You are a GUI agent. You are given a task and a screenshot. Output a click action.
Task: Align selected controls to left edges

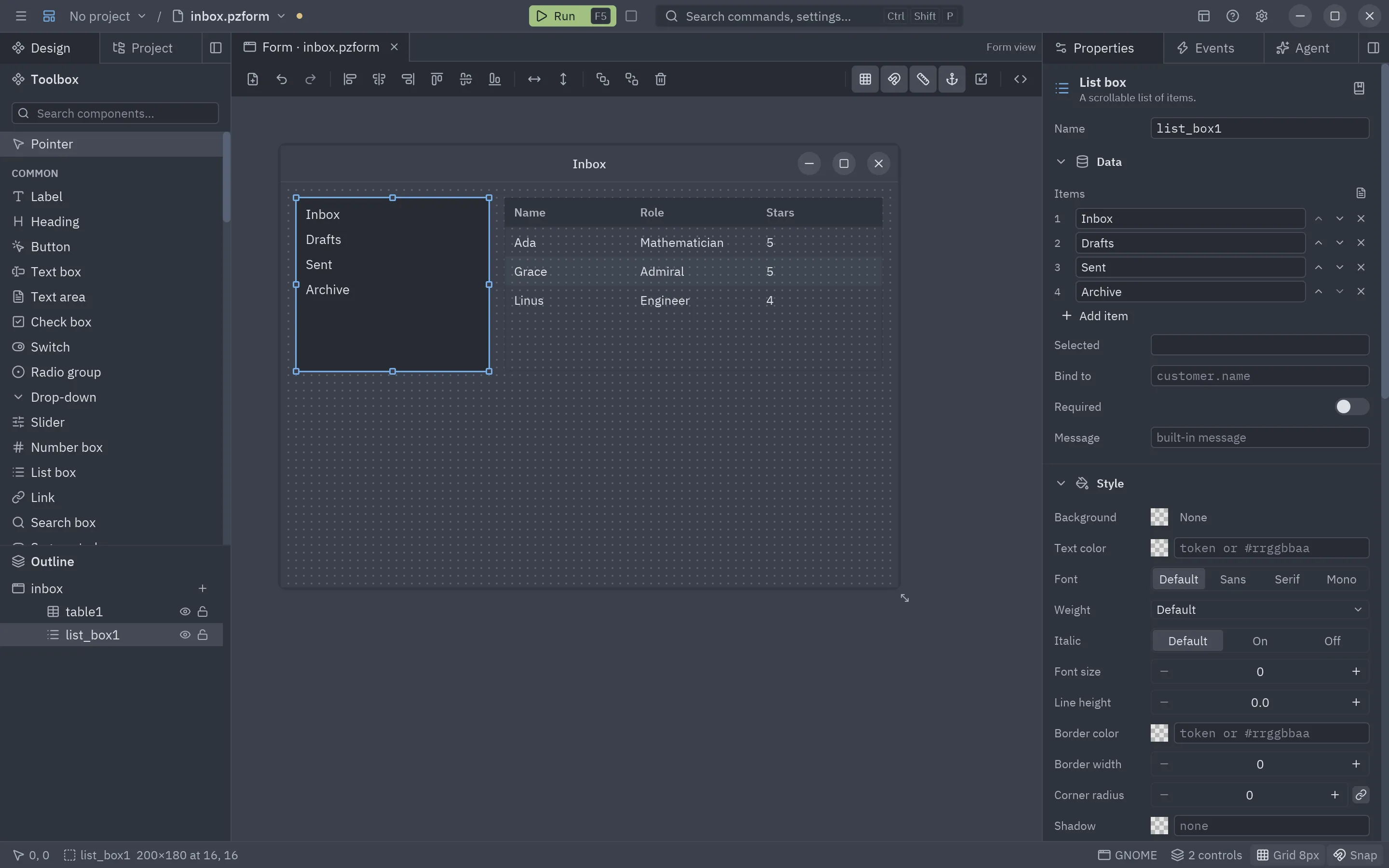point(350,79)
